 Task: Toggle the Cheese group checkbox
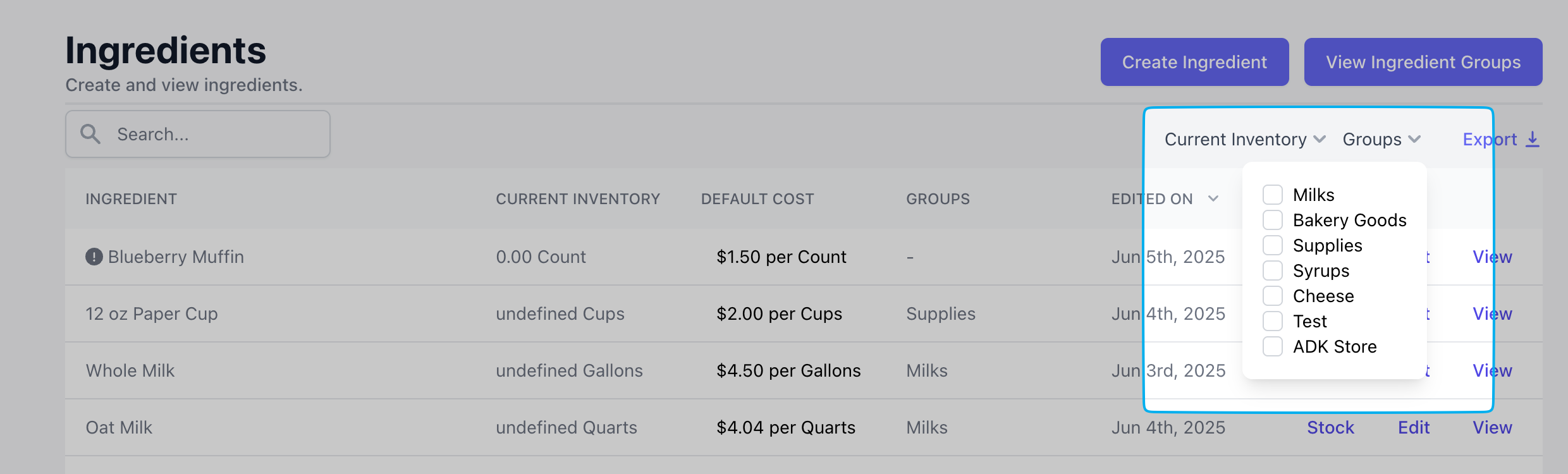[1273, 296]
